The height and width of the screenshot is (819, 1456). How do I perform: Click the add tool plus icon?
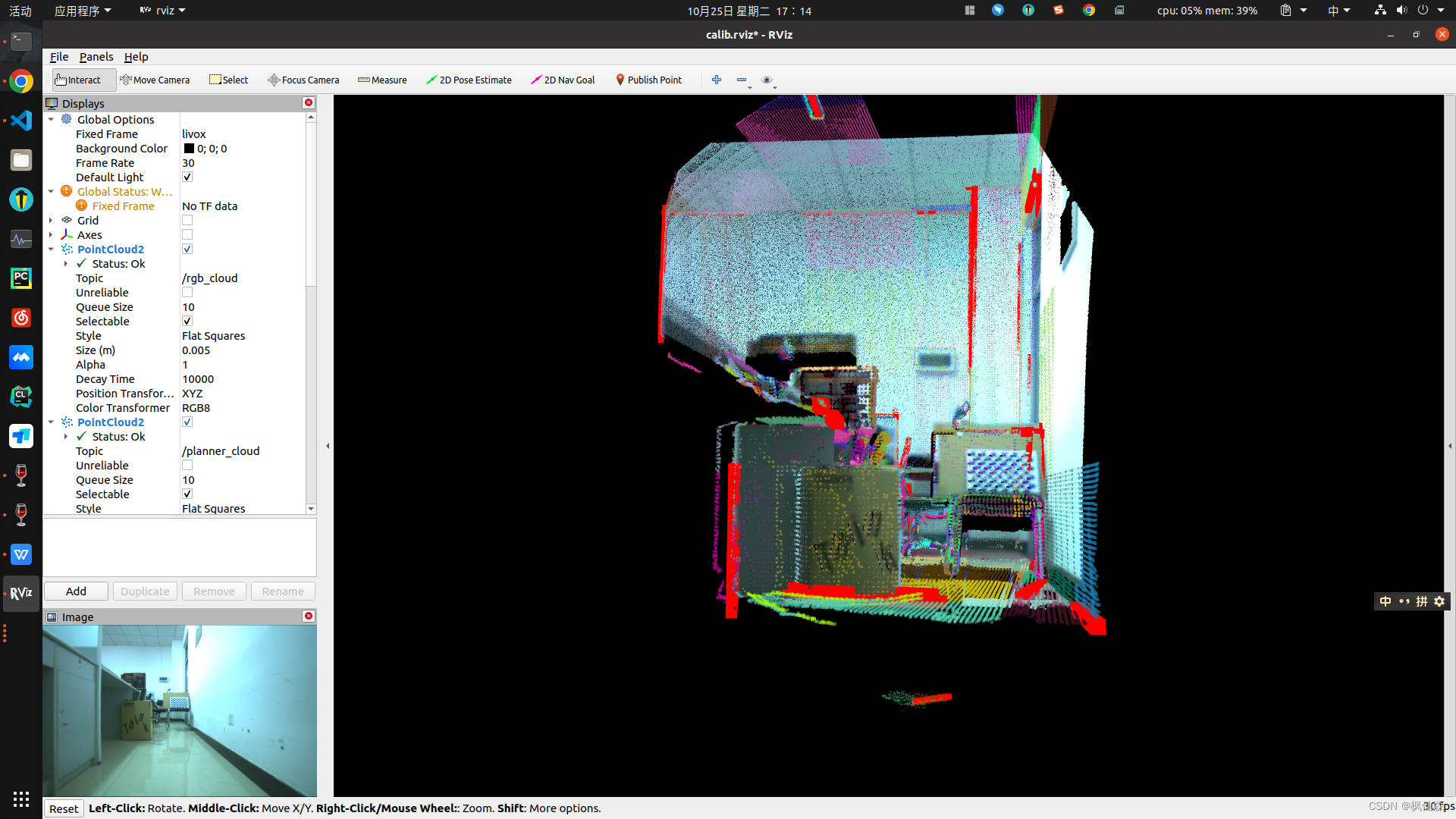coord(717,80)
